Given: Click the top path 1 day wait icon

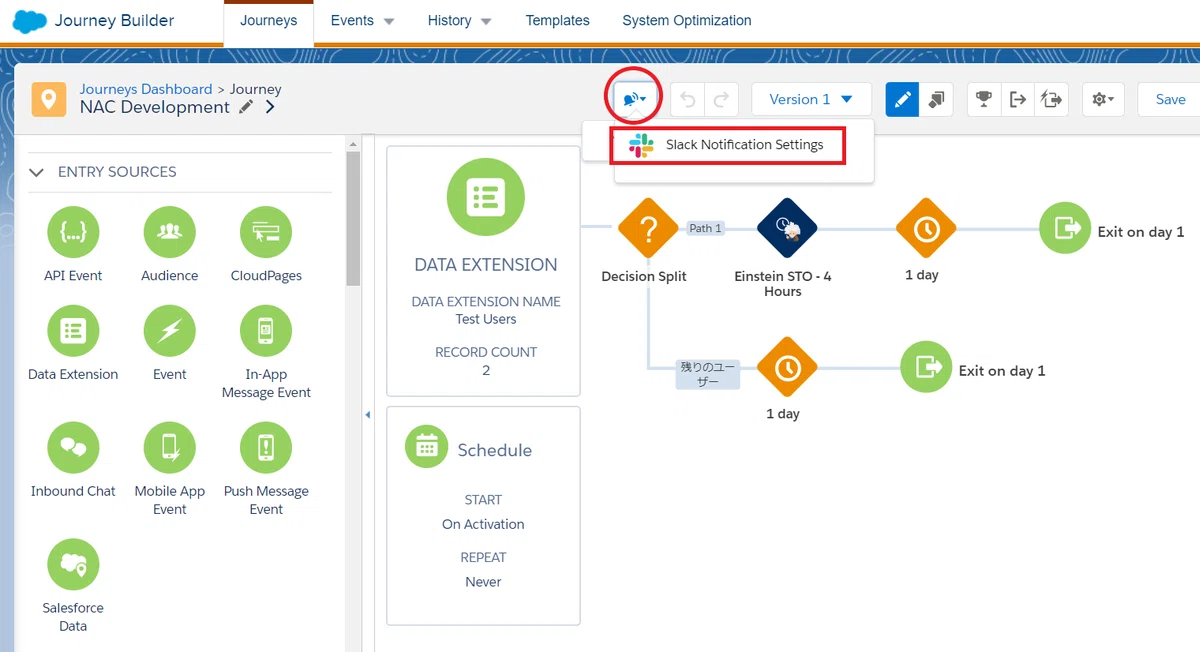Looking at the screenshot, I should (x=926, y=229).
